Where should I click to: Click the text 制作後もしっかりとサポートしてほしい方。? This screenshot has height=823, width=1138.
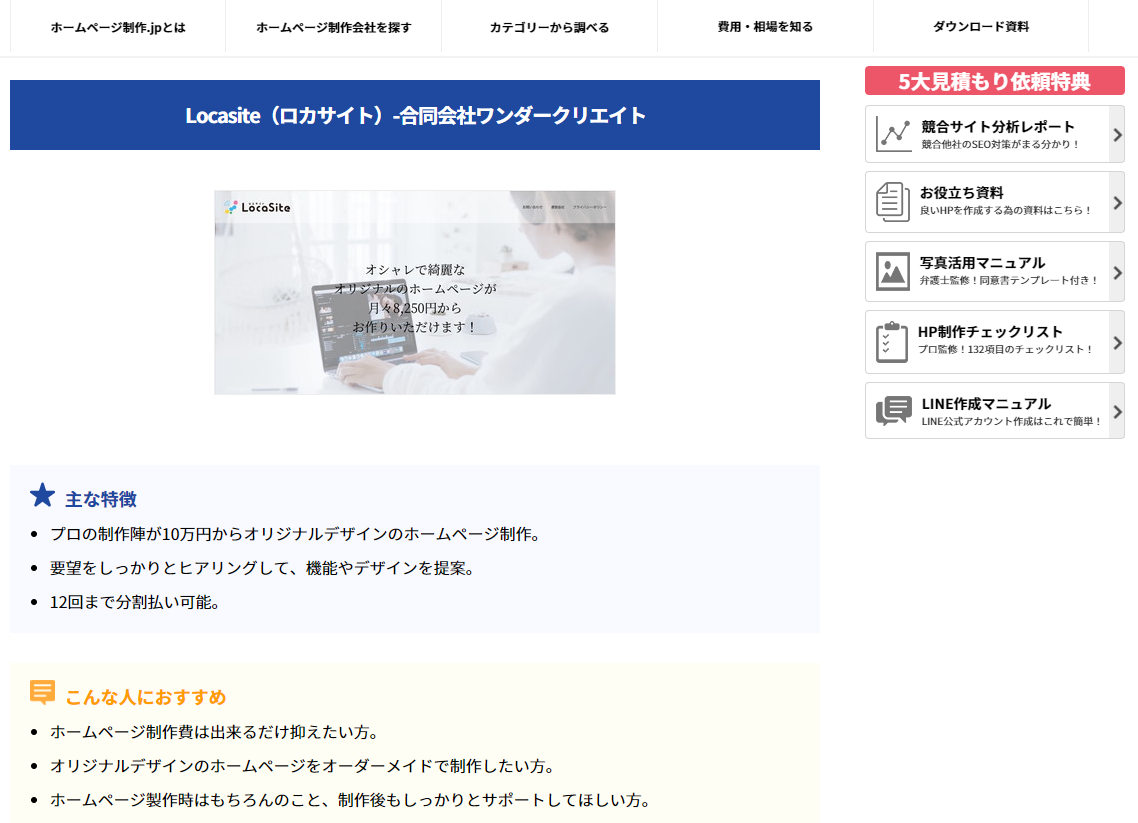494,801
